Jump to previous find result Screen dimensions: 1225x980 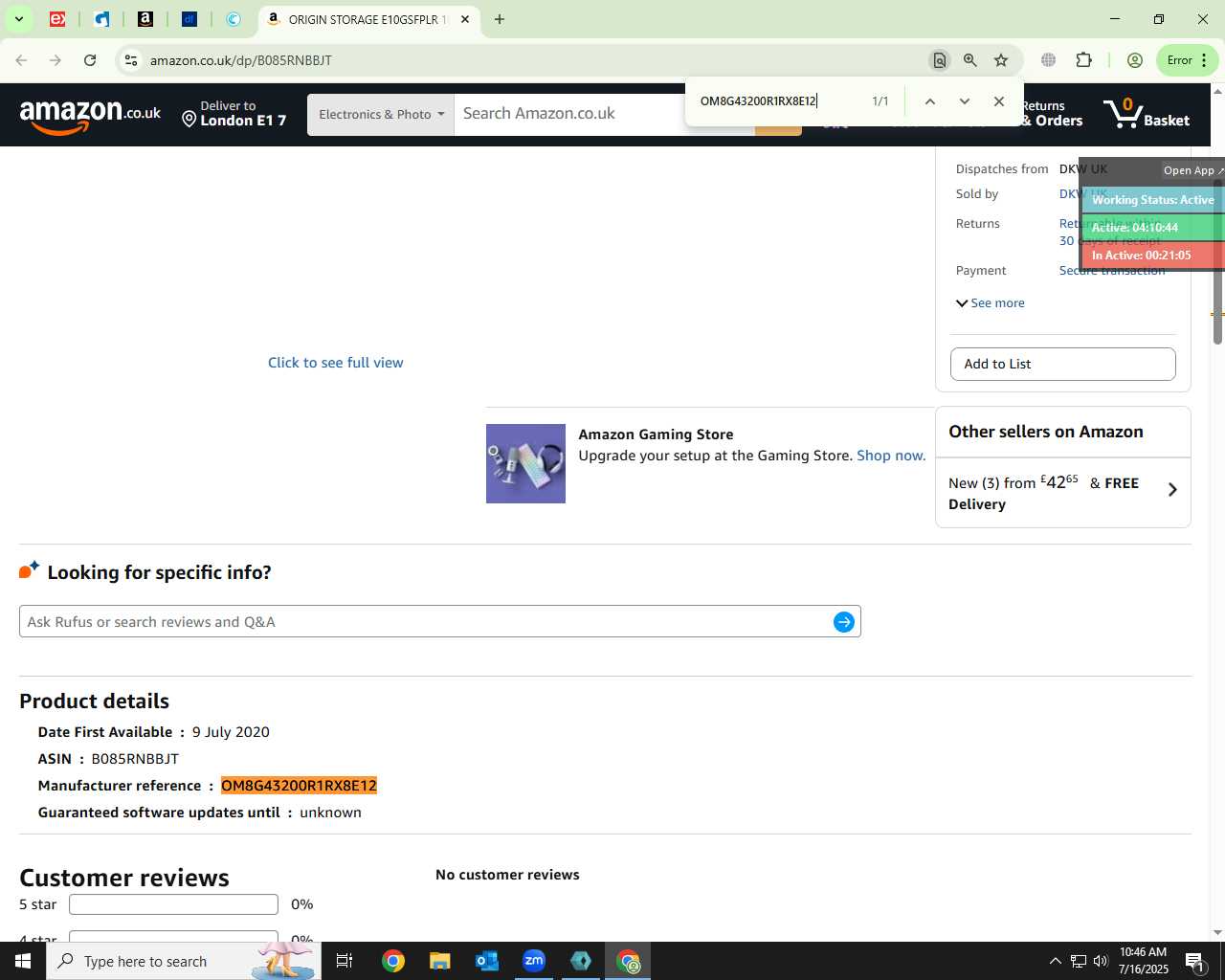pos(929,101)
